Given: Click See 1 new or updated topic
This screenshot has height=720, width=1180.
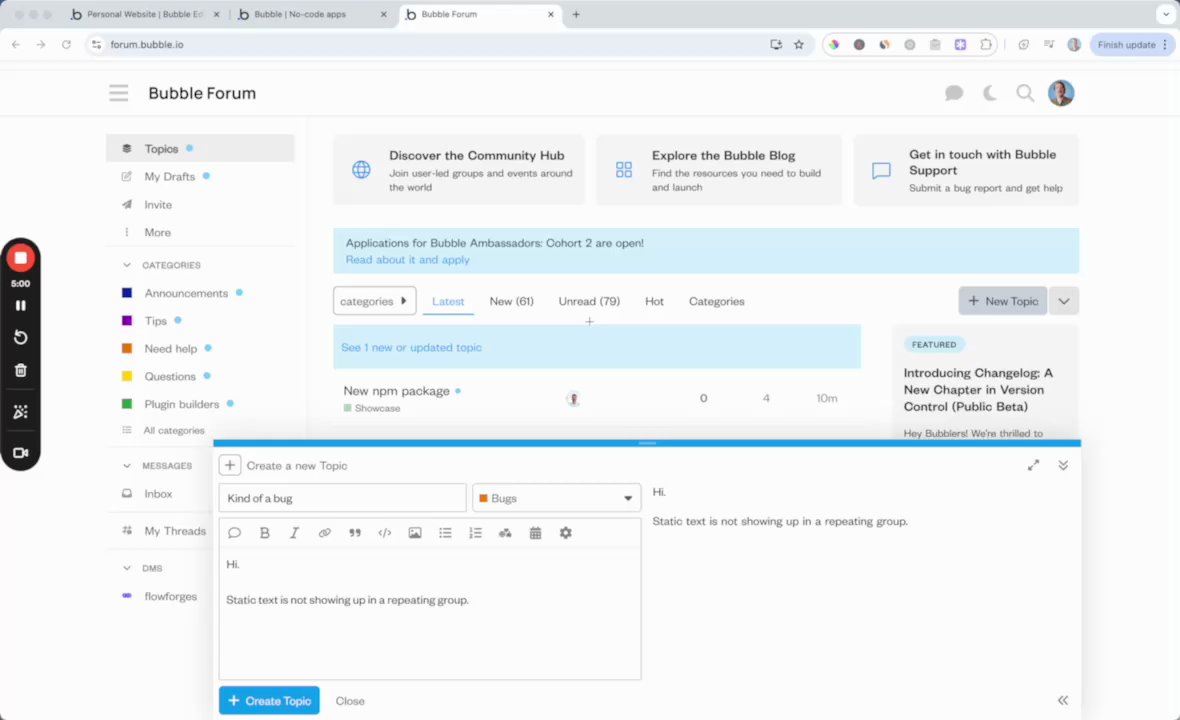Looking at the screenshot, I should [x=411, y=348].
